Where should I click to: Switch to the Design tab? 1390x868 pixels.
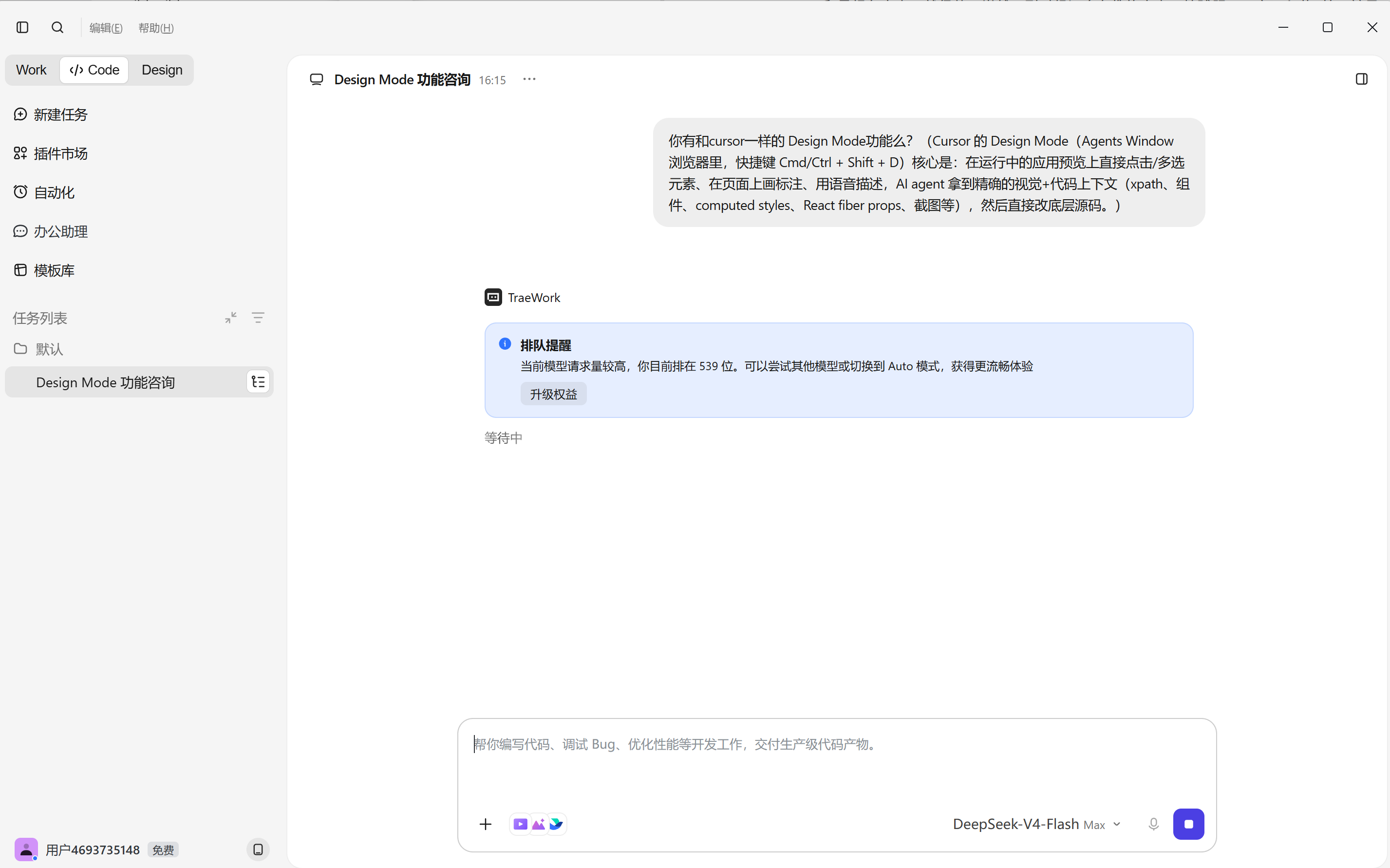point(162,70)
